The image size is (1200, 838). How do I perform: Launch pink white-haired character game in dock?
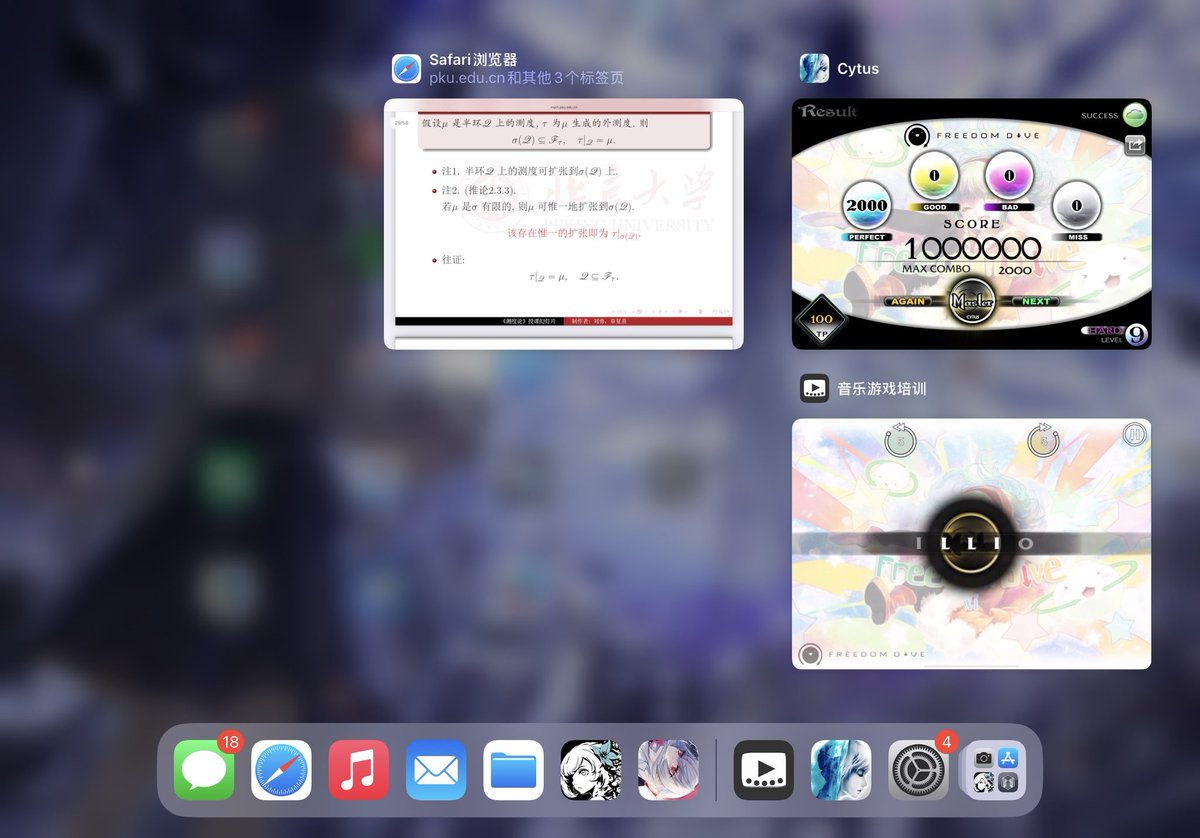click(x=668, y=770)
